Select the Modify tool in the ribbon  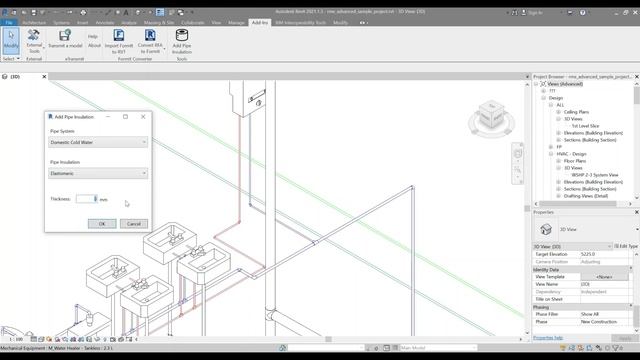(11, 41)
